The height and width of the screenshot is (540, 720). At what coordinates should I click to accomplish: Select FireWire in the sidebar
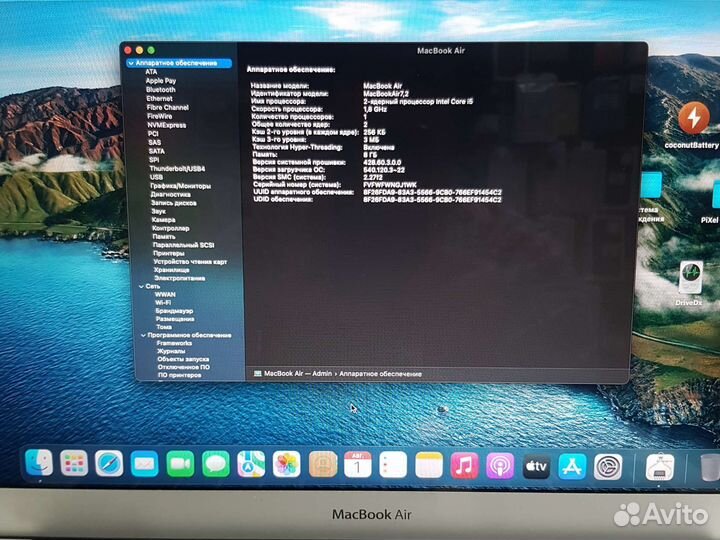click(x=159, y=116)
